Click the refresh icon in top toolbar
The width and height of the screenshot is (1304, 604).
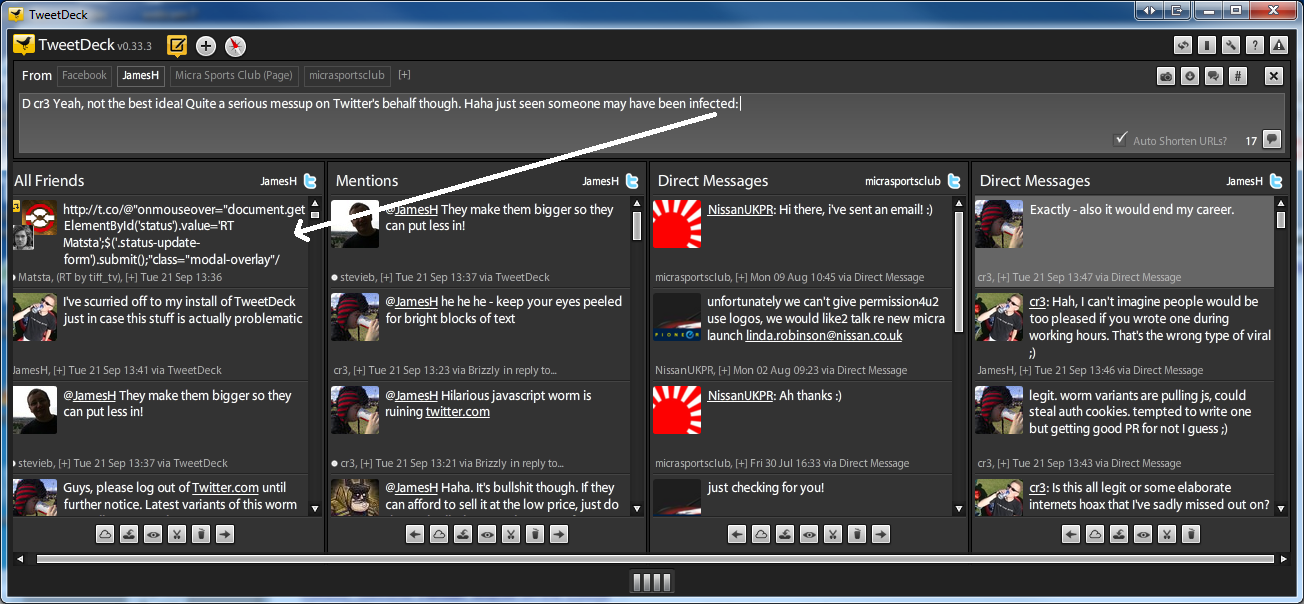[x=1183, y=45]
